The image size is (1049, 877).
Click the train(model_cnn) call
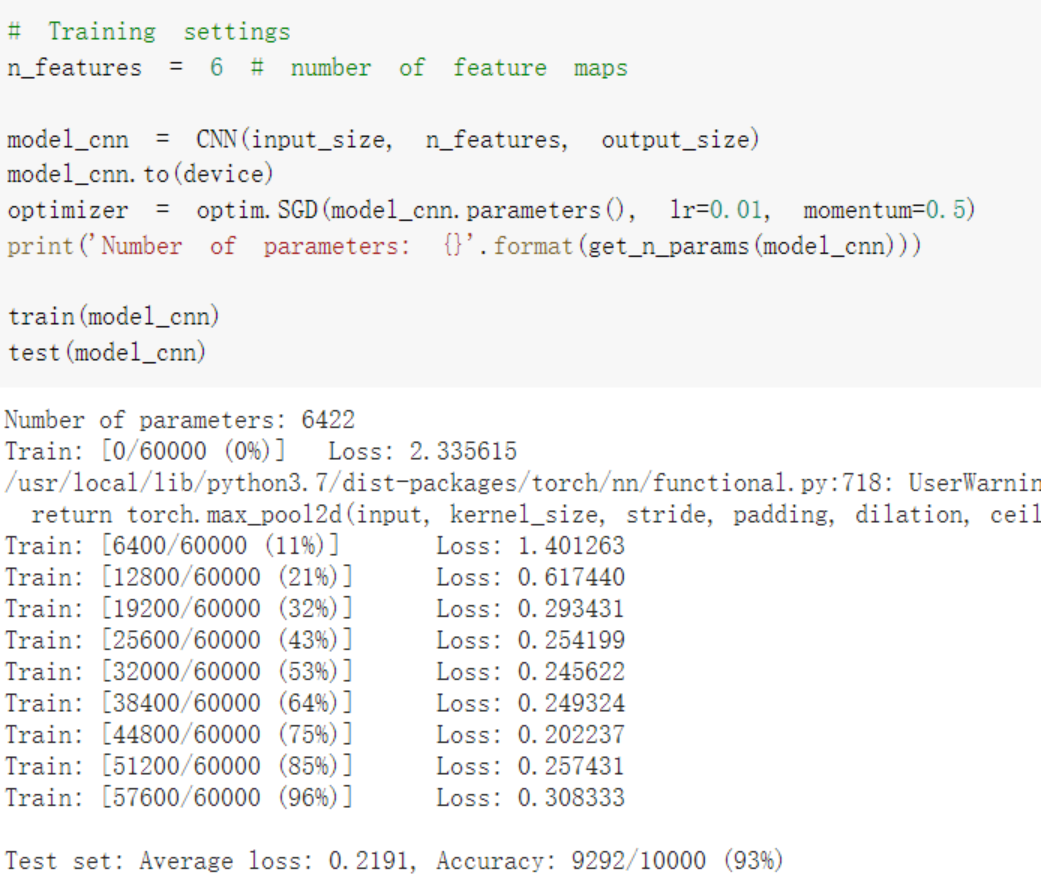tap(113, 317)
